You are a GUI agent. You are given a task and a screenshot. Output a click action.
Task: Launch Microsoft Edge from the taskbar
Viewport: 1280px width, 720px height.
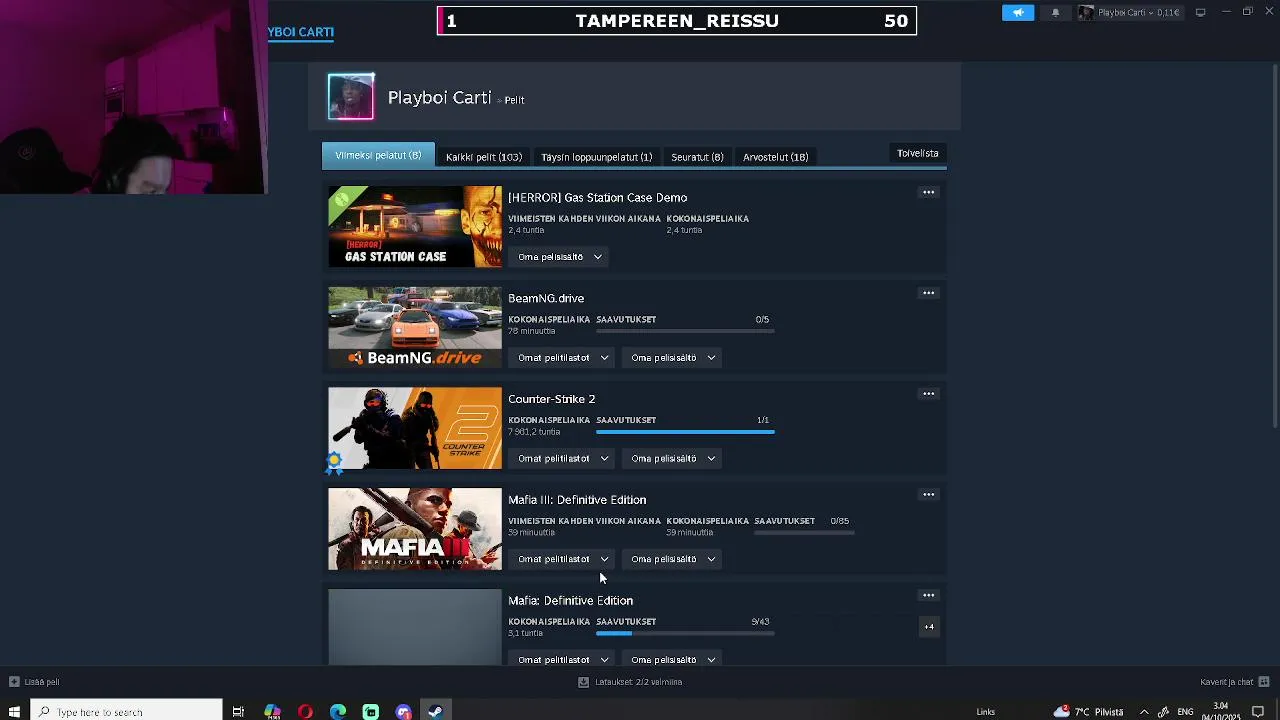pyautogui.click(x=338, y=712)
